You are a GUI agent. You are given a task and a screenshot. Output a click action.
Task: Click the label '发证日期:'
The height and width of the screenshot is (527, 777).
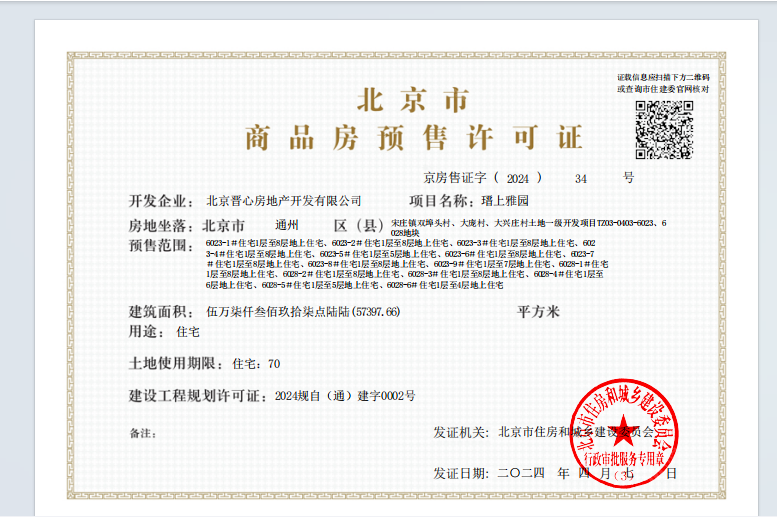(x=461, y=473)
